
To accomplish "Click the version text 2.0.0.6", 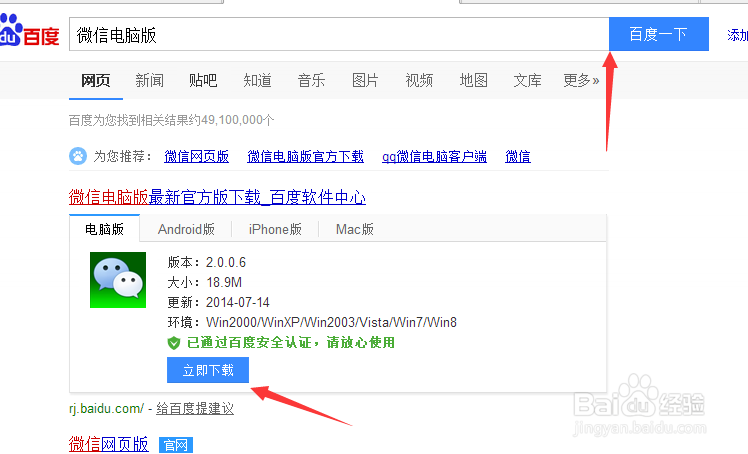I will click(x=226, y=262).
